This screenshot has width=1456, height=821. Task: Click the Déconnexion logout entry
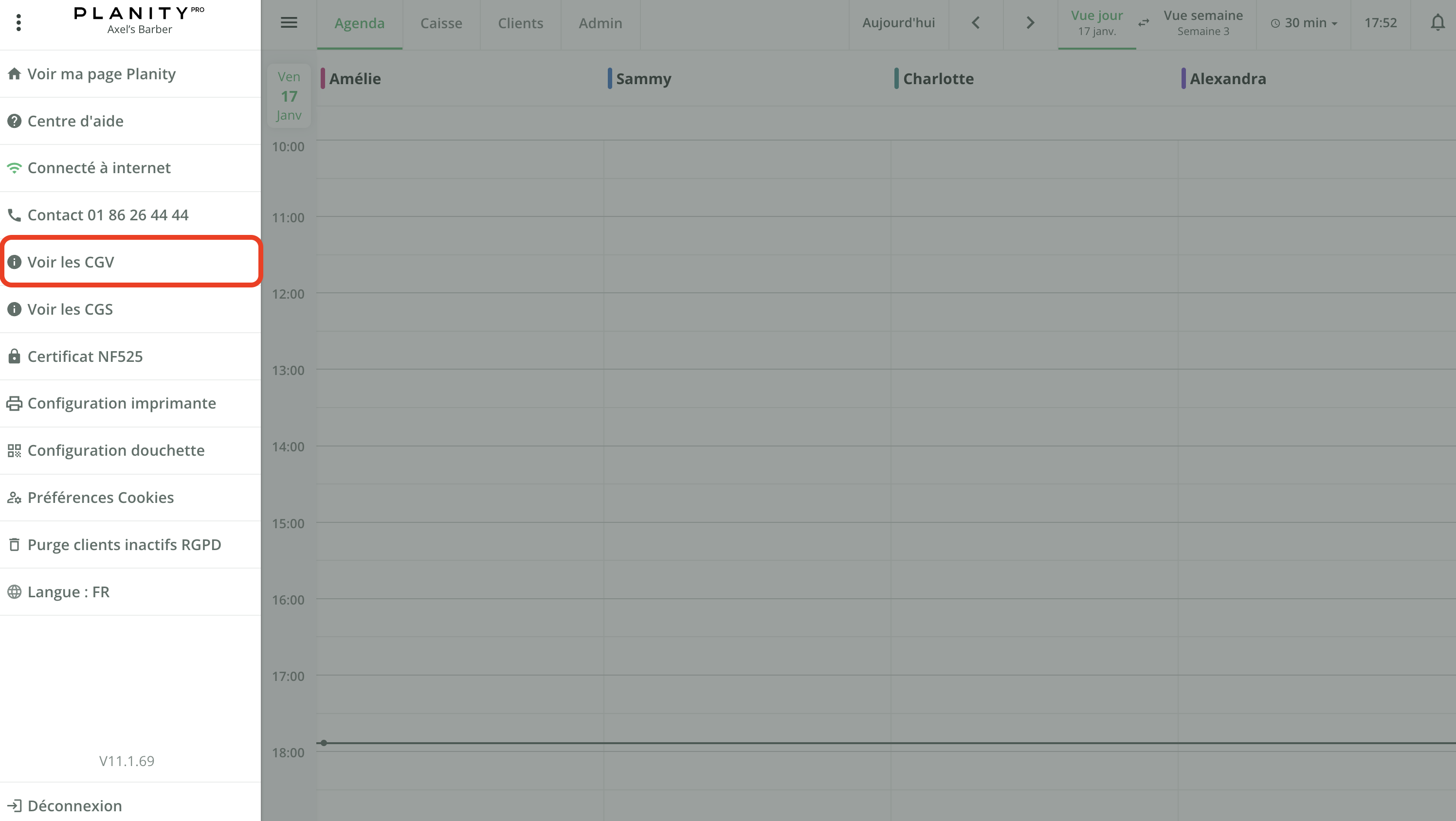coord(74,805)
